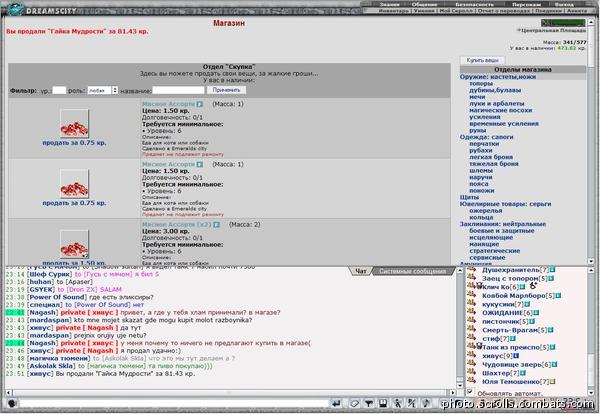Open the info icon after пистончик[5]
600x414 pixels.
point(532,321)
